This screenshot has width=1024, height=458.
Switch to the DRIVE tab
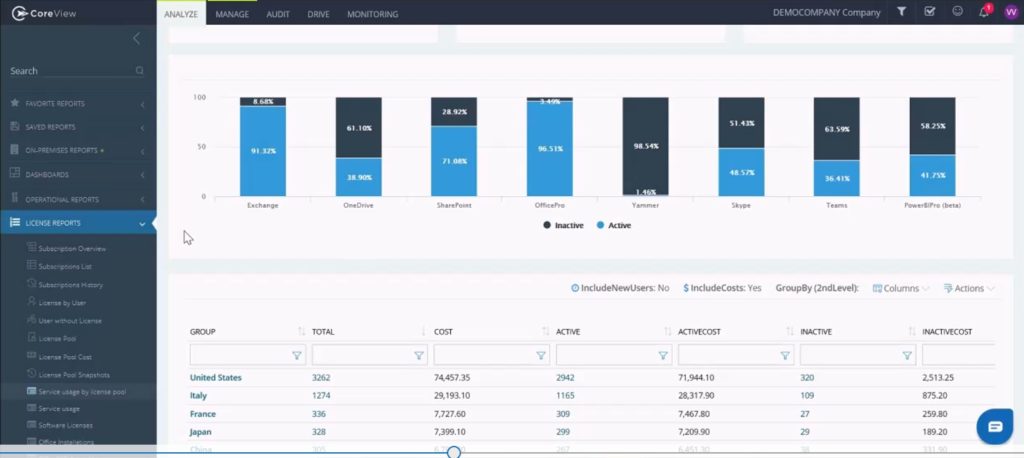[318, 14]
